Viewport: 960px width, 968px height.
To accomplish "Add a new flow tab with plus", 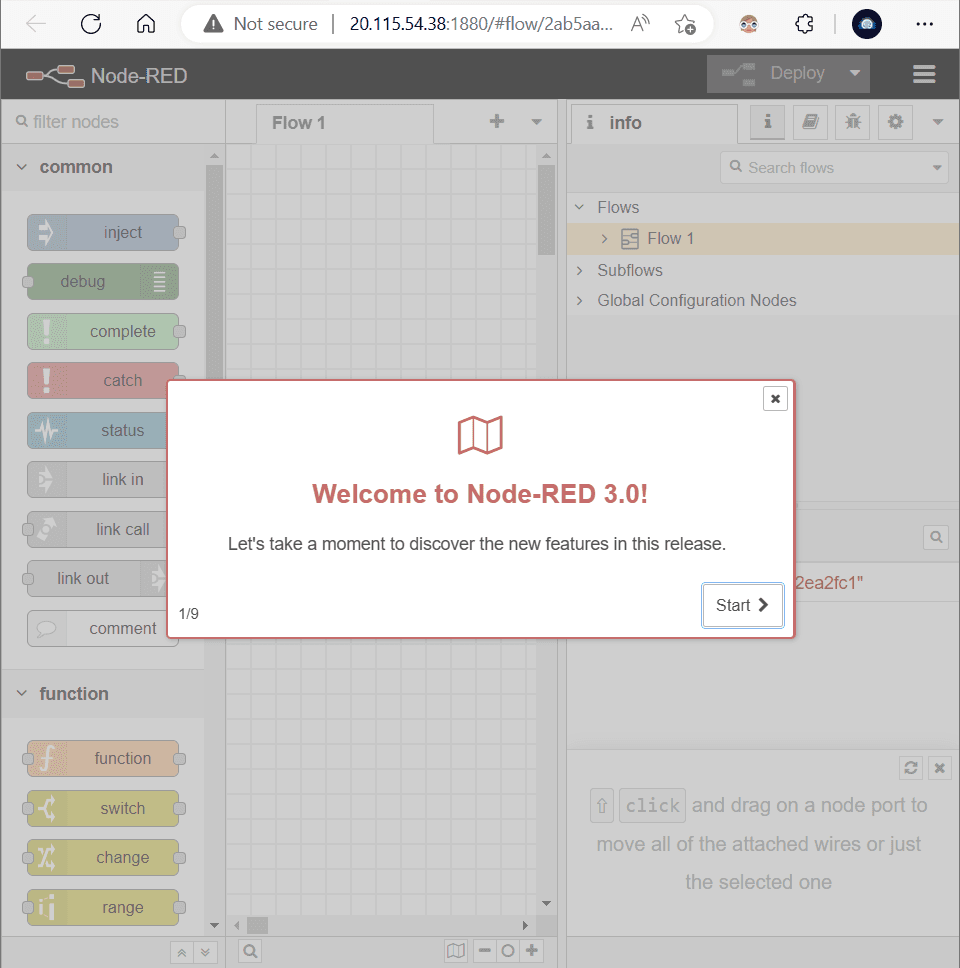I will (497, 122).
